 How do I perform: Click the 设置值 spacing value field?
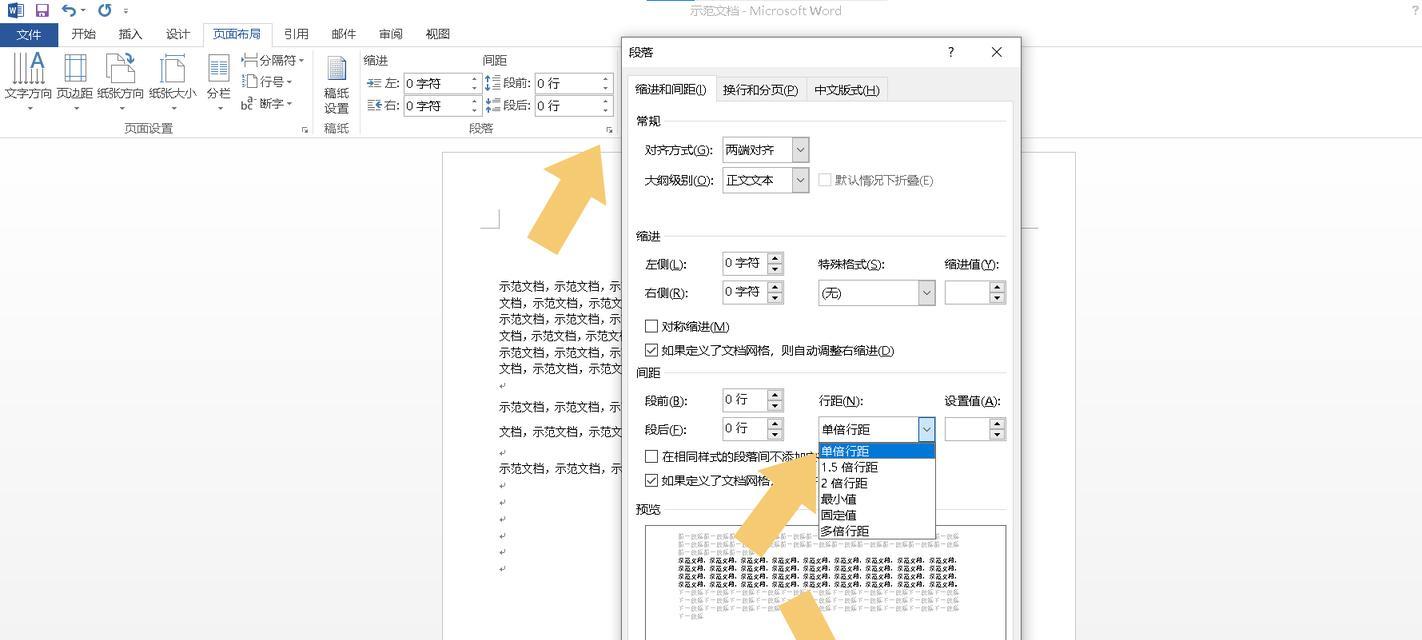pyautogui.click(x=967, y=429)
